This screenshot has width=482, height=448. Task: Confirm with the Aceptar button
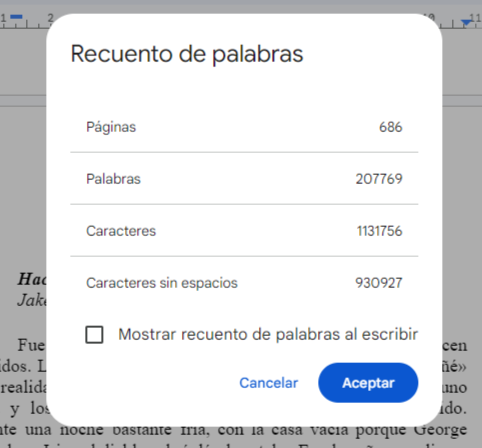pyautogui.click(x=368, y=383)
